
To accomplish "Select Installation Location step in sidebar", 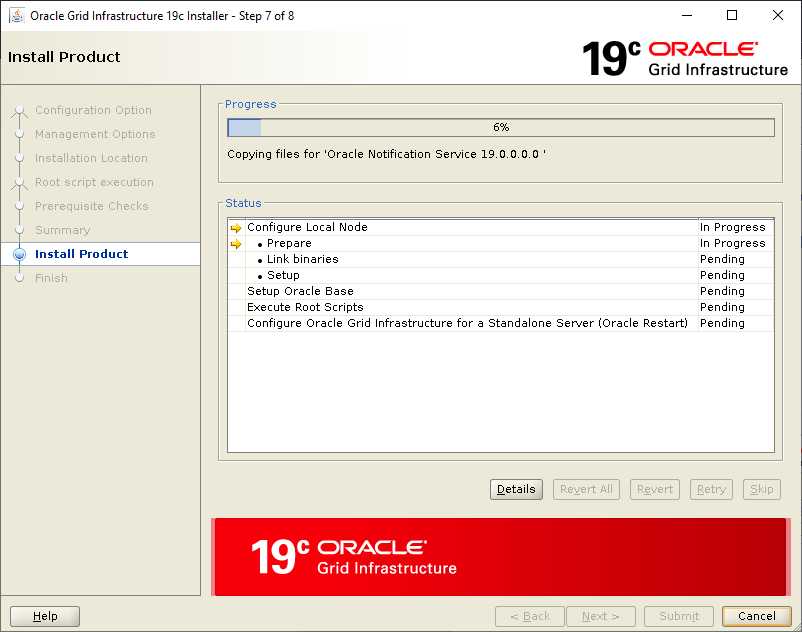I will click(x=91, y=158).
